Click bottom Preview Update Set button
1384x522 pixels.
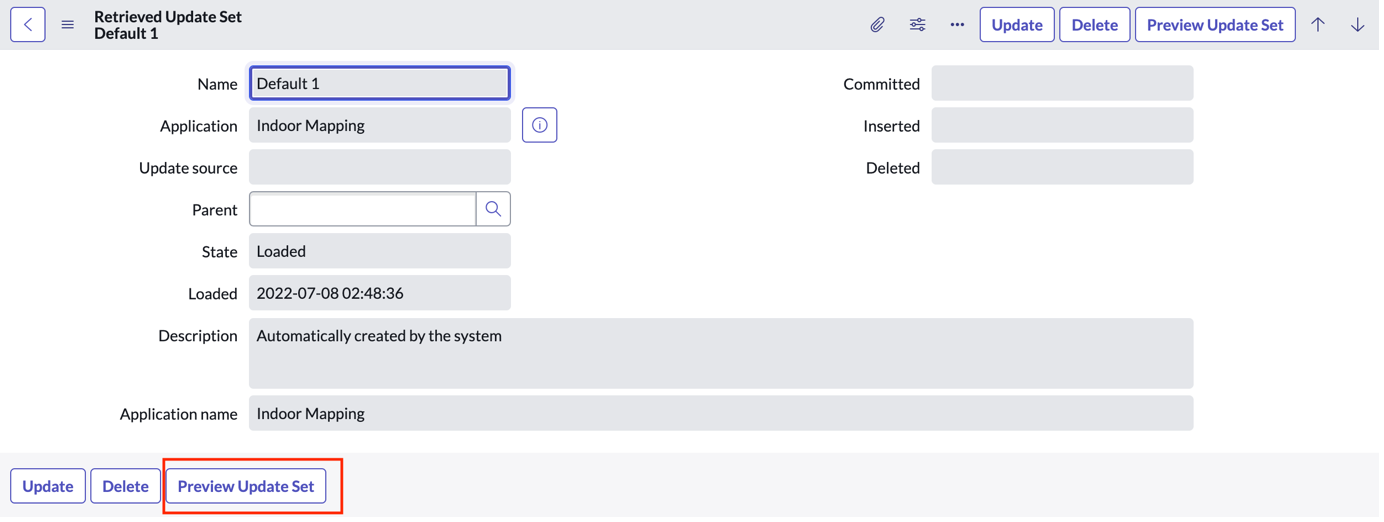pos(247,488)
